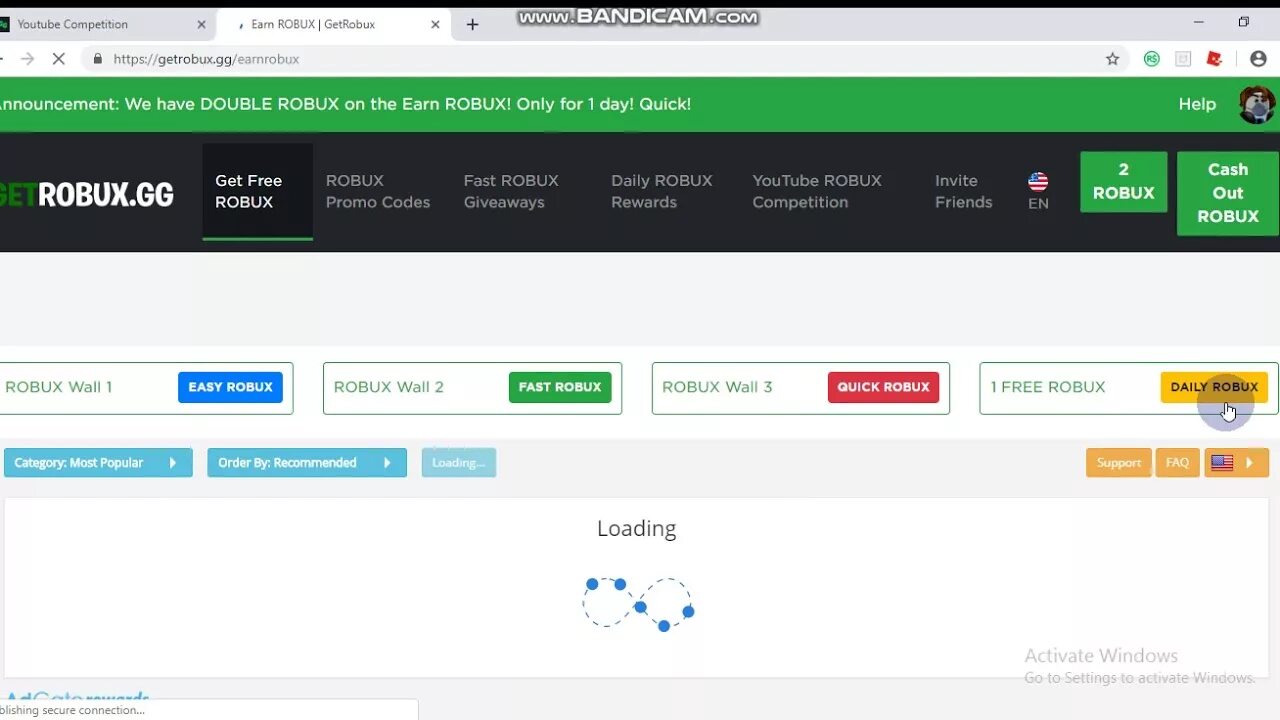
Task: Click the FAST ROBUX button
Action: pyautogui.click(x=560, y=387)
